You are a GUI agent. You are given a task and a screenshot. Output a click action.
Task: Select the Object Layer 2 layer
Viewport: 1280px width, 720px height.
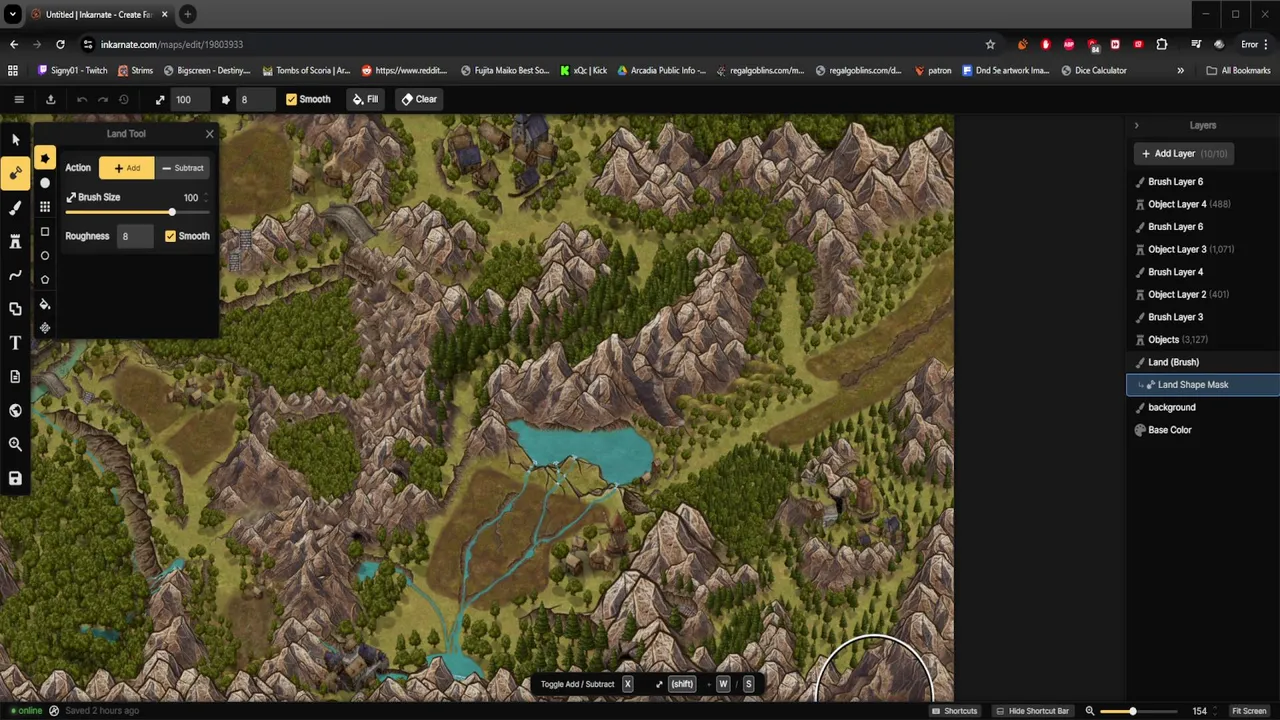coord(1203,294)
